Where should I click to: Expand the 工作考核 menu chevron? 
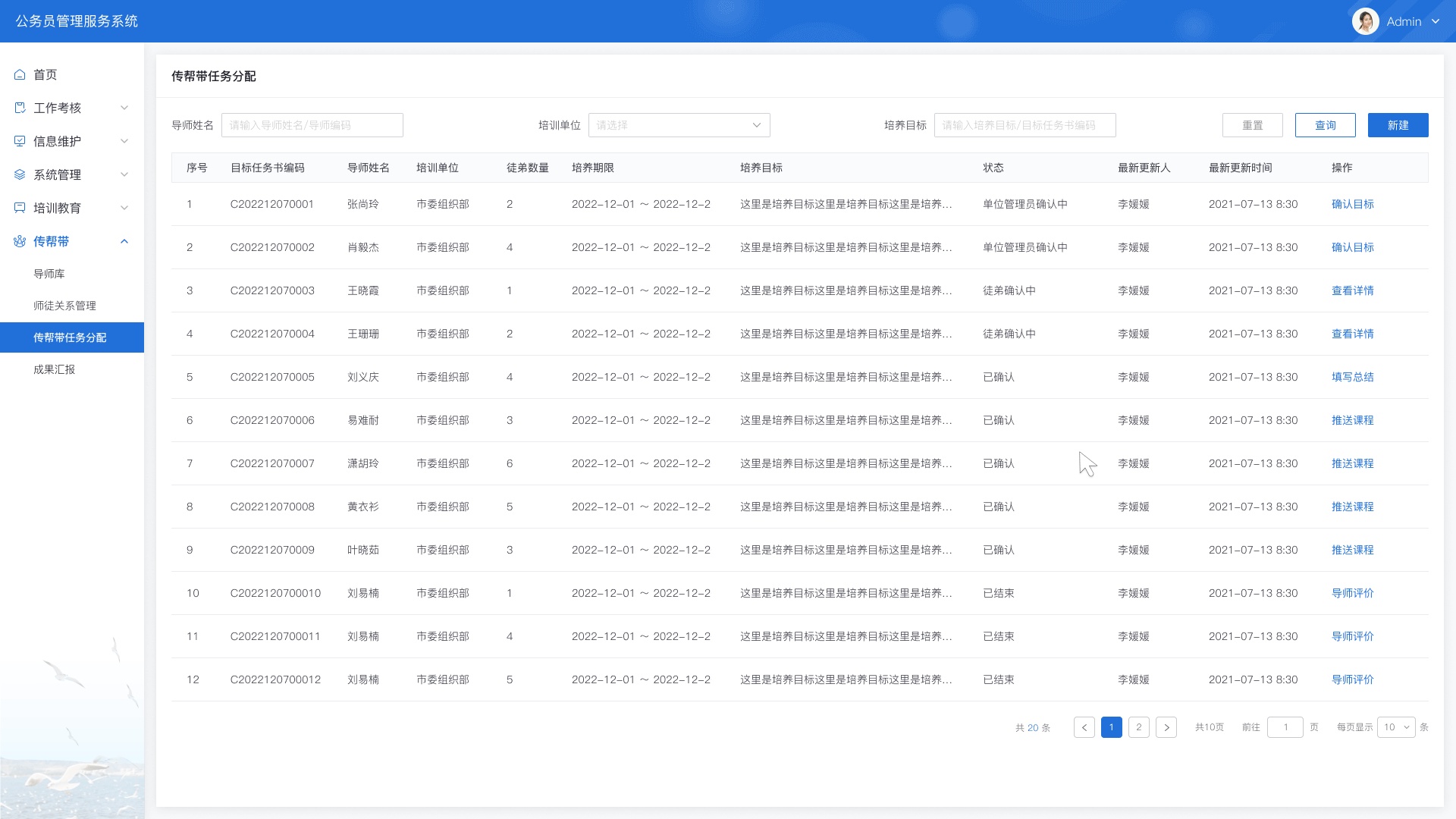(124, 108)
